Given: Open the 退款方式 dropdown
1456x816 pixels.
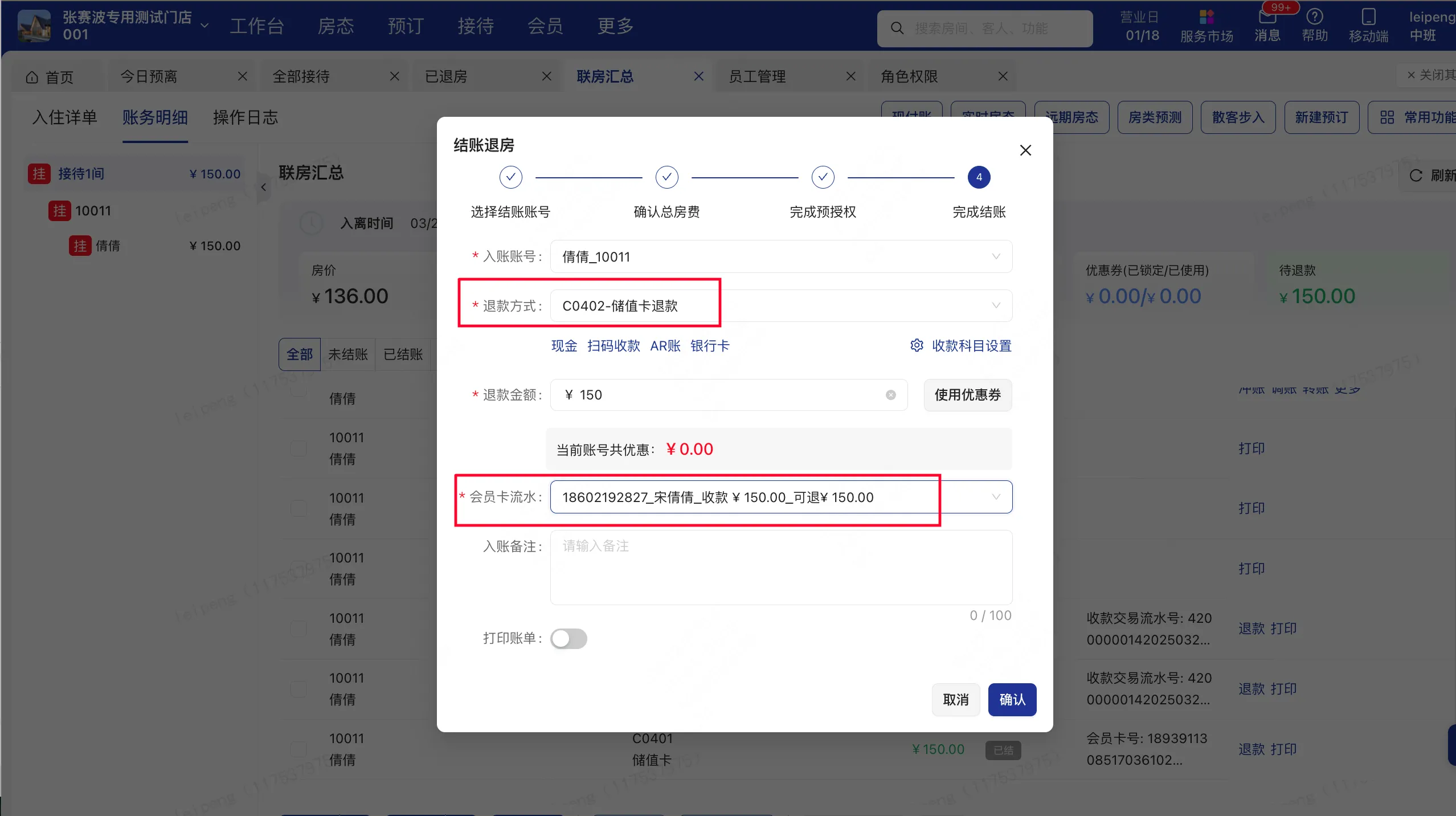Looking at the screenshot, I should tap(781, 306).
